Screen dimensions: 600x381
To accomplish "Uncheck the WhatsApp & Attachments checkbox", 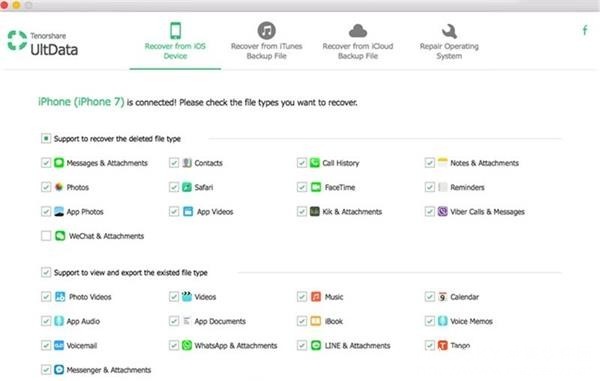I will coord(174,345).
